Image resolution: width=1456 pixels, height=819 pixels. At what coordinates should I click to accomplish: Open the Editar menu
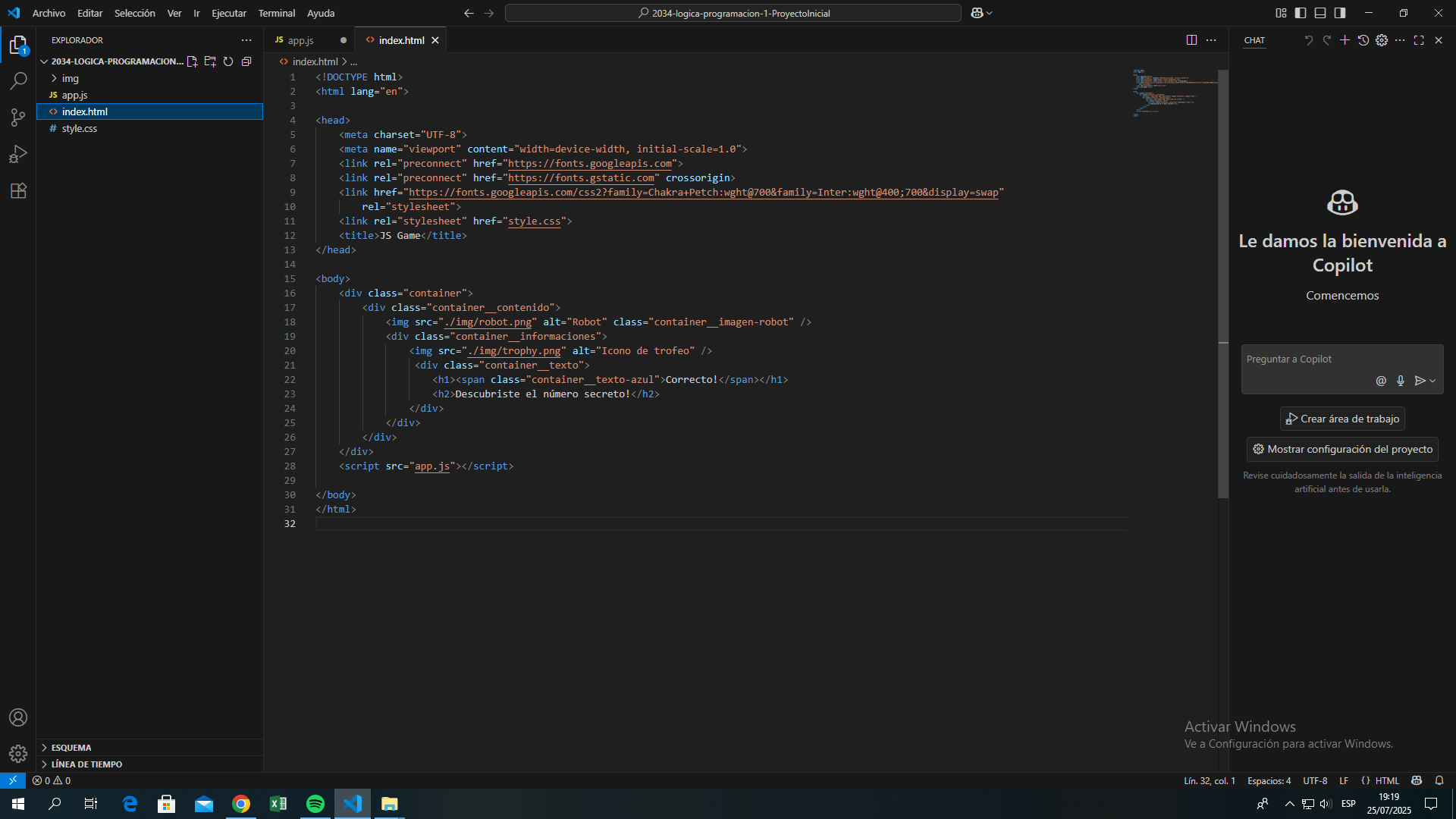click(x=89, y=13)
